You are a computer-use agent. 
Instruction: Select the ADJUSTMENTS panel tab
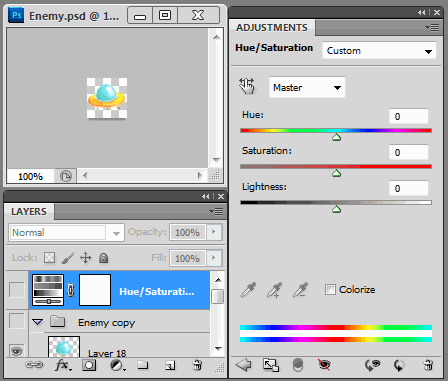coord(272,27)
